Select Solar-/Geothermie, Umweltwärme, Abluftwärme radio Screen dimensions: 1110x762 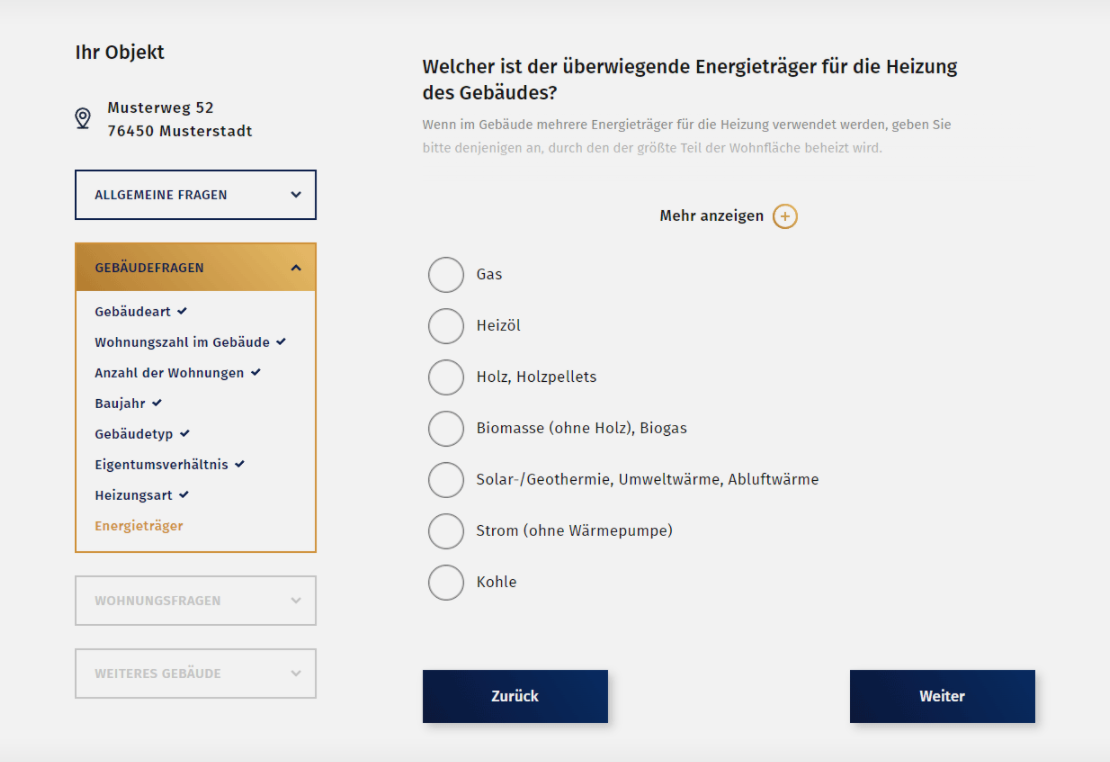click(446, 480)
